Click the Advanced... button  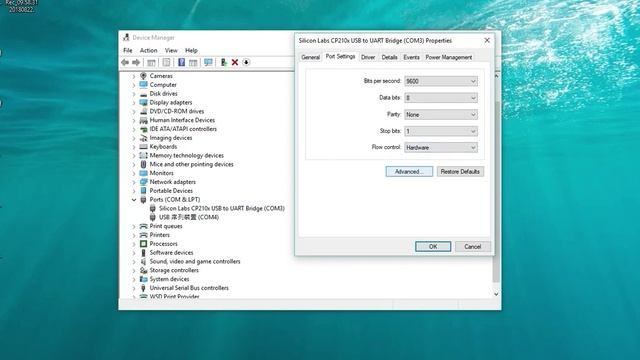tap(409, 172)
